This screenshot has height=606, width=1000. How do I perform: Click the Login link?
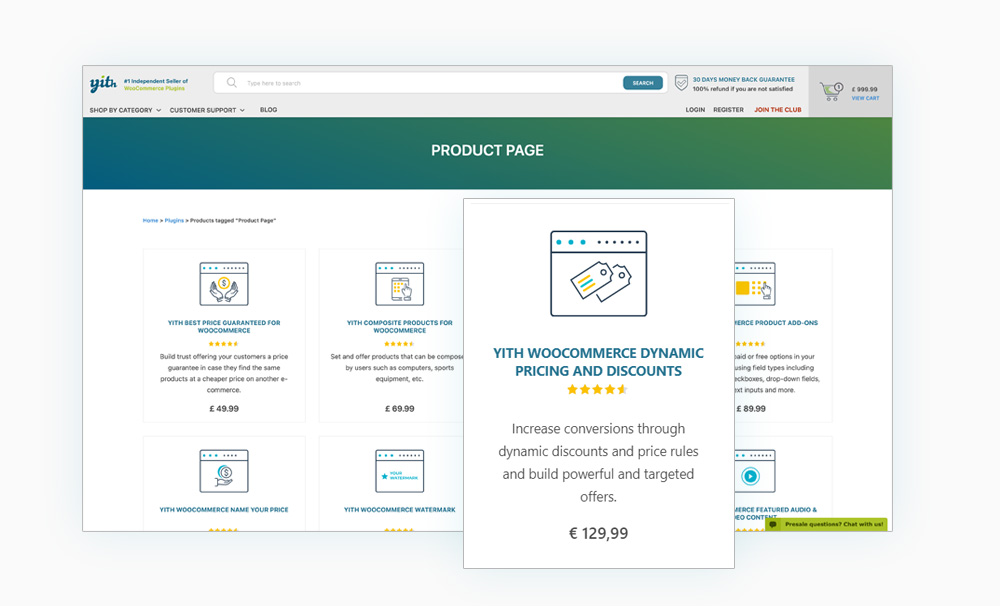695,110
